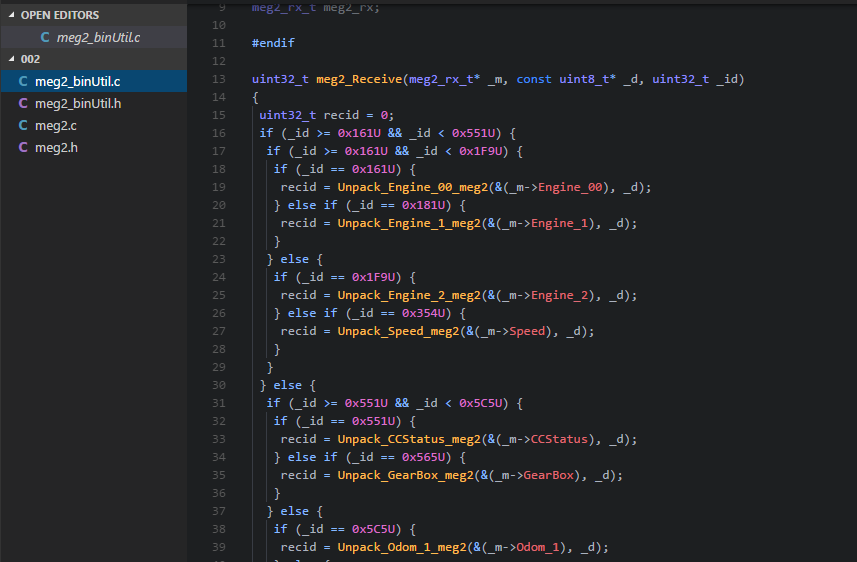Click Unpack_GearBox_meg2 call
Image resolution: width=857 pixels, height=562 pixels.
click(x=406, y=475)
